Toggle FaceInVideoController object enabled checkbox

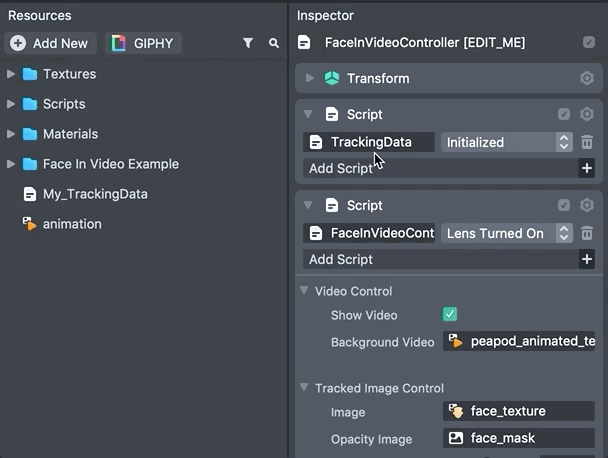(589, 43)
